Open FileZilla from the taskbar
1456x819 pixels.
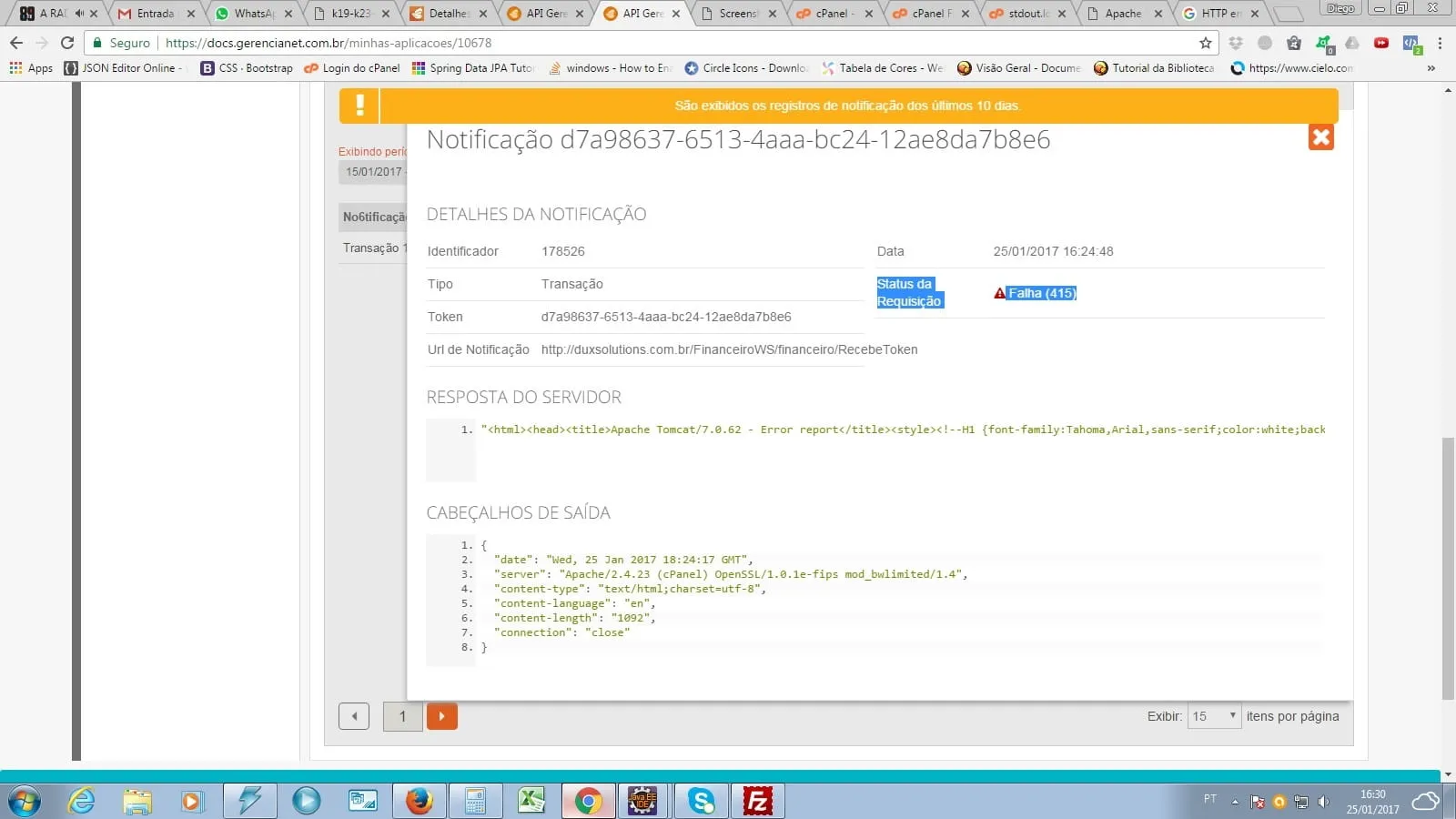tap(757, 801)
